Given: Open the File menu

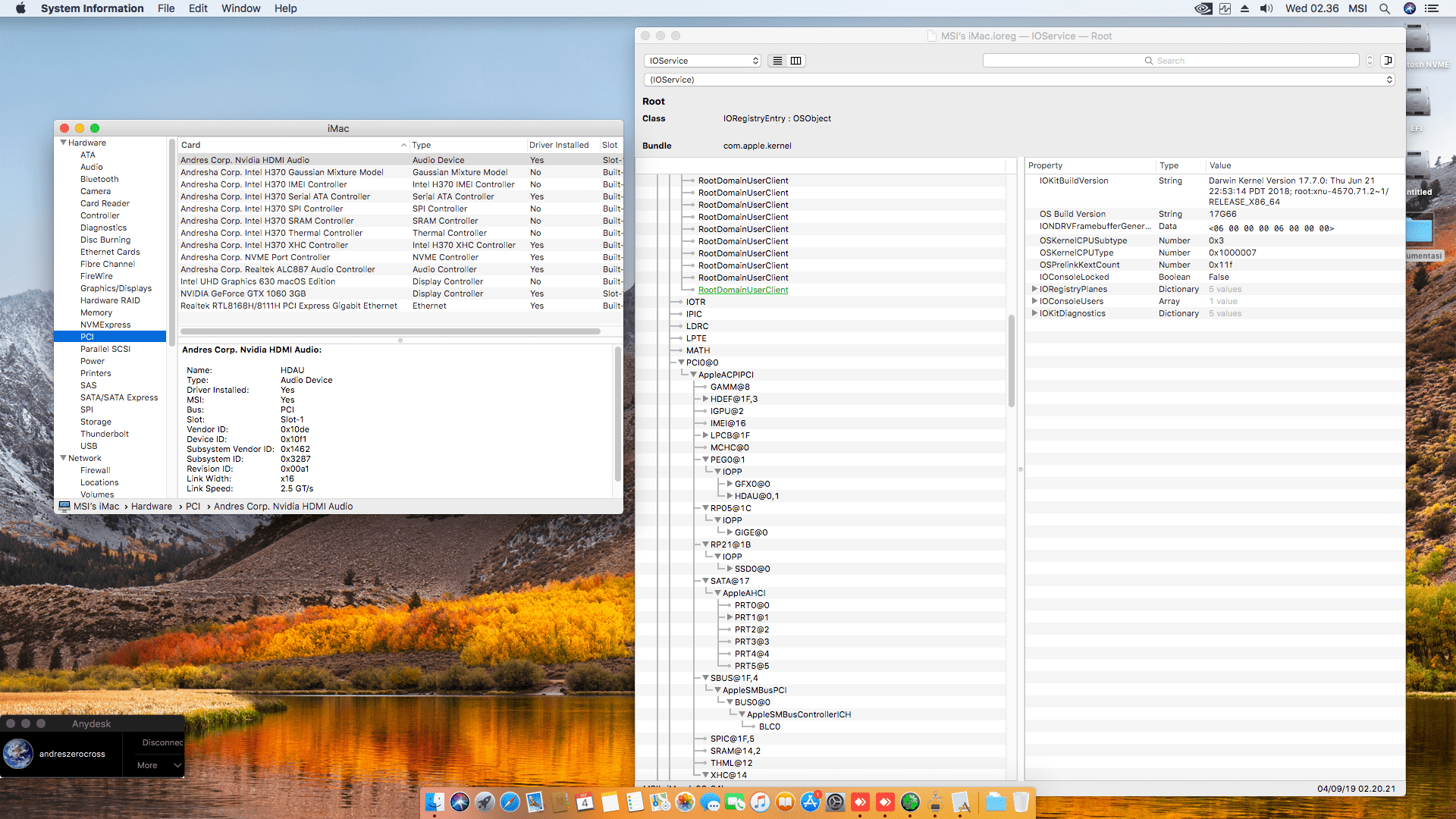Looking at the screenshot, I should point(166,8).
